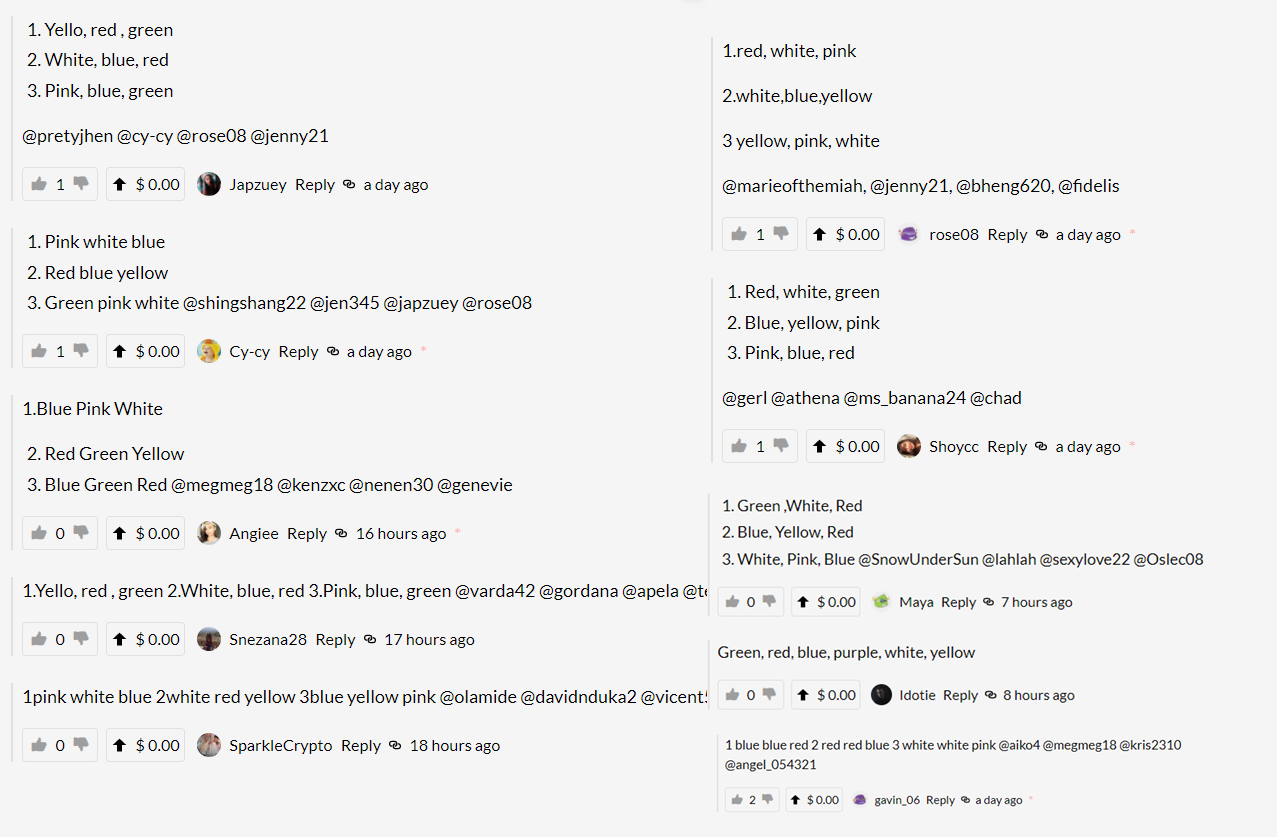Reply to SparkleCrypto's comment

click(x=361, y=745)
